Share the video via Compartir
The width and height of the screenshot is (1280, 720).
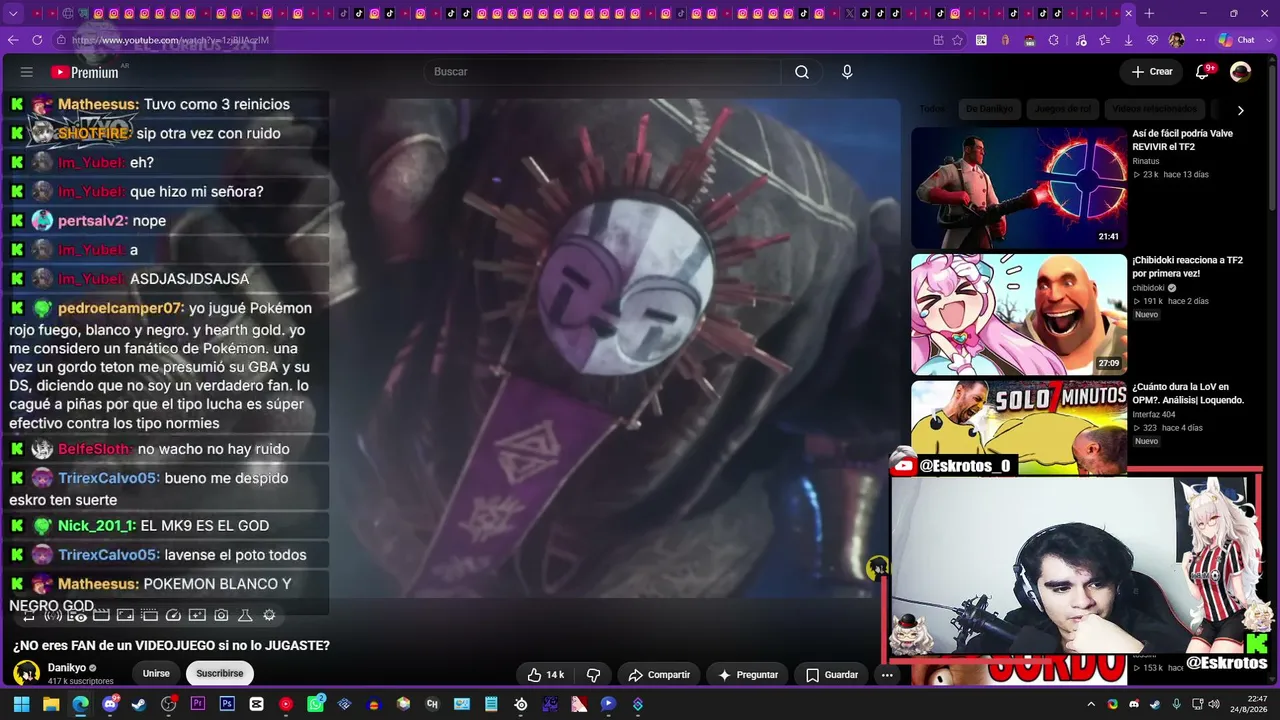tap(659, 675)
